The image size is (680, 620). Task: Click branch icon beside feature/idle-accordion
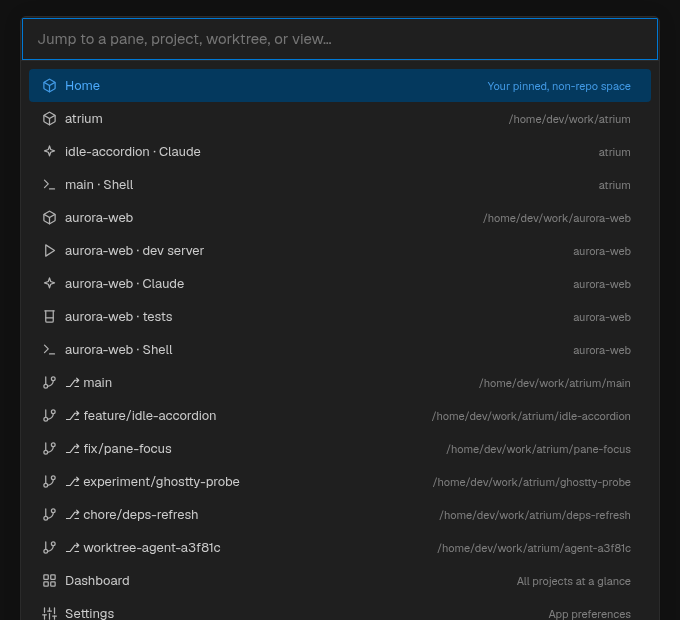[49, 415]
